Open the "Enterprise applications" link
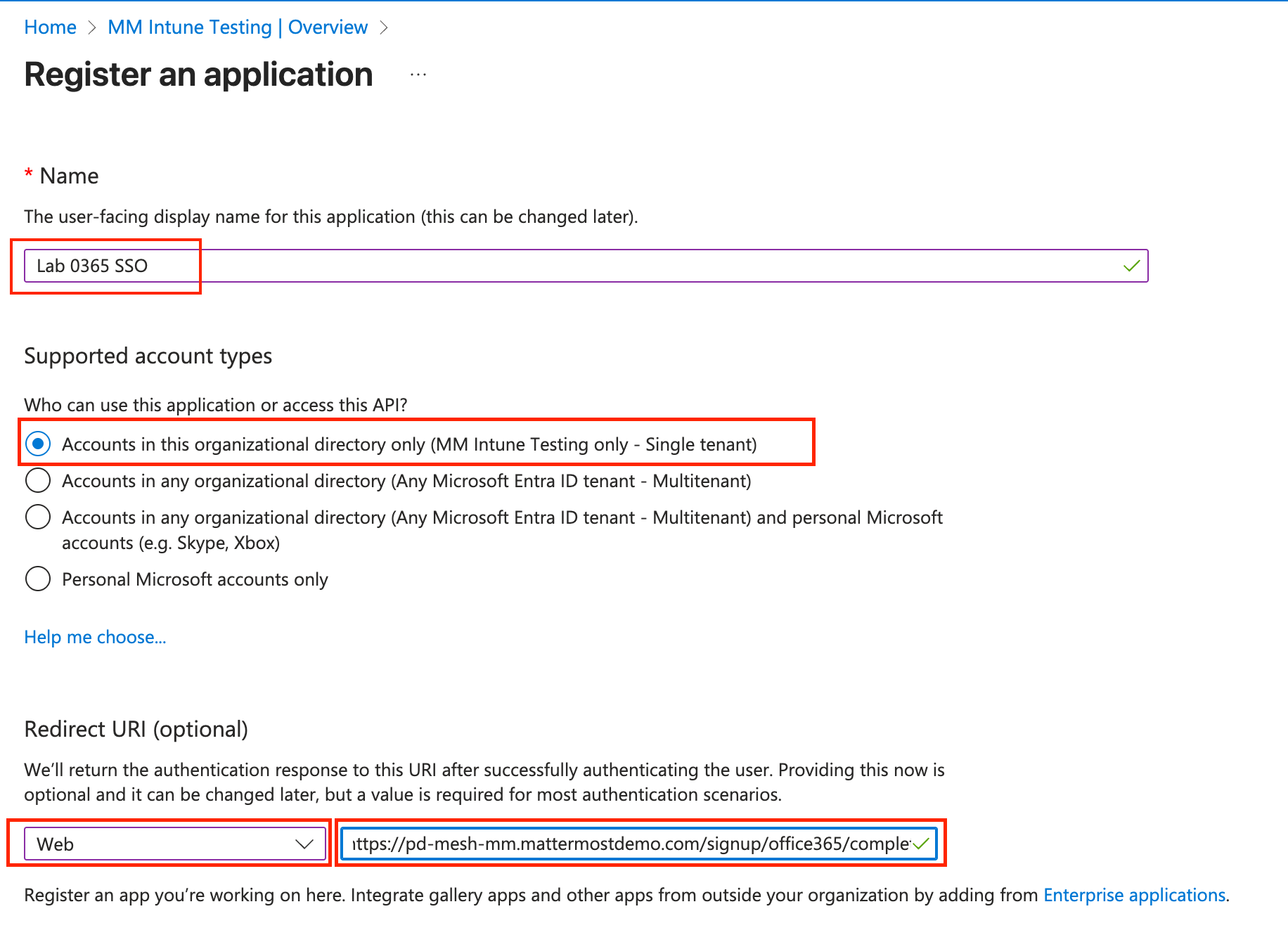 pyautogui.click(x=1134, y=895)
